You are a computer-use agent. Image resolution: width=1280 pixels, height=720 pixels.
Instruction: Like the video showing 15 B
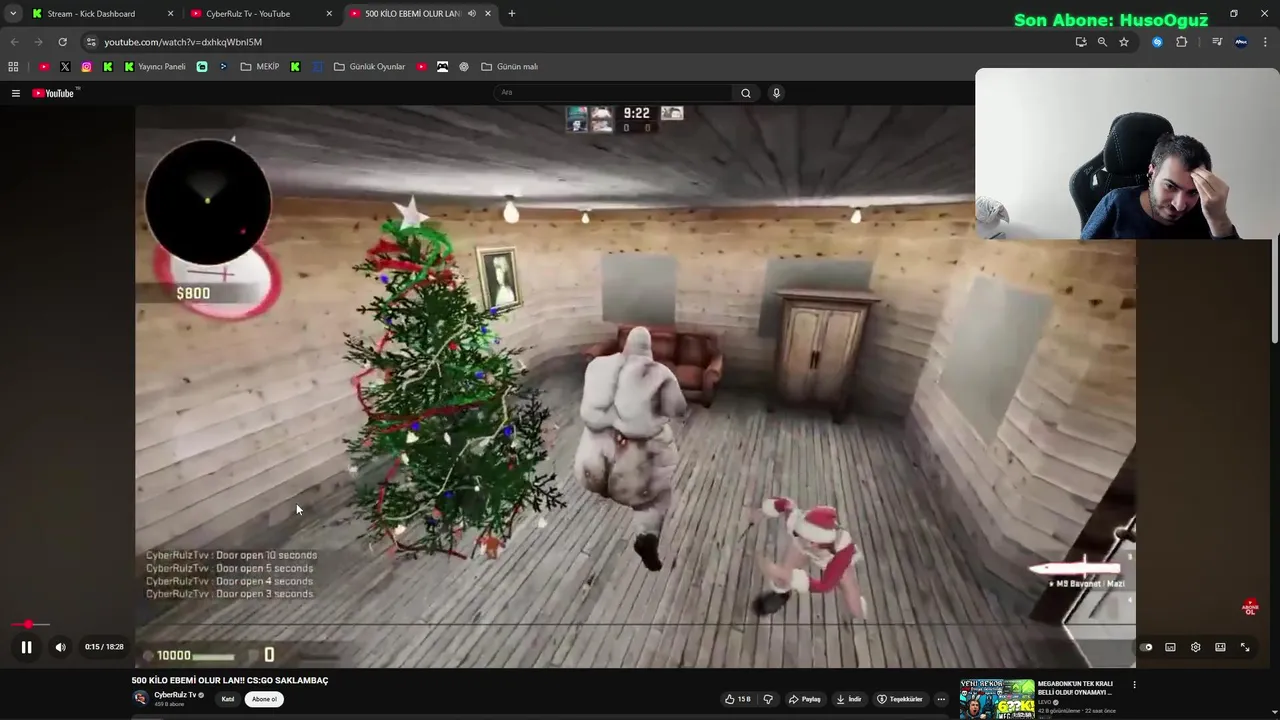[738, 699]
